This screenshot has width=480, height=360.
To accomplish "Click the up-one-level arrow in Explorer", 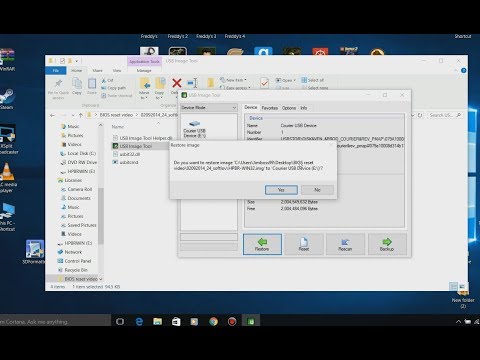I will (x=81, y=115).
